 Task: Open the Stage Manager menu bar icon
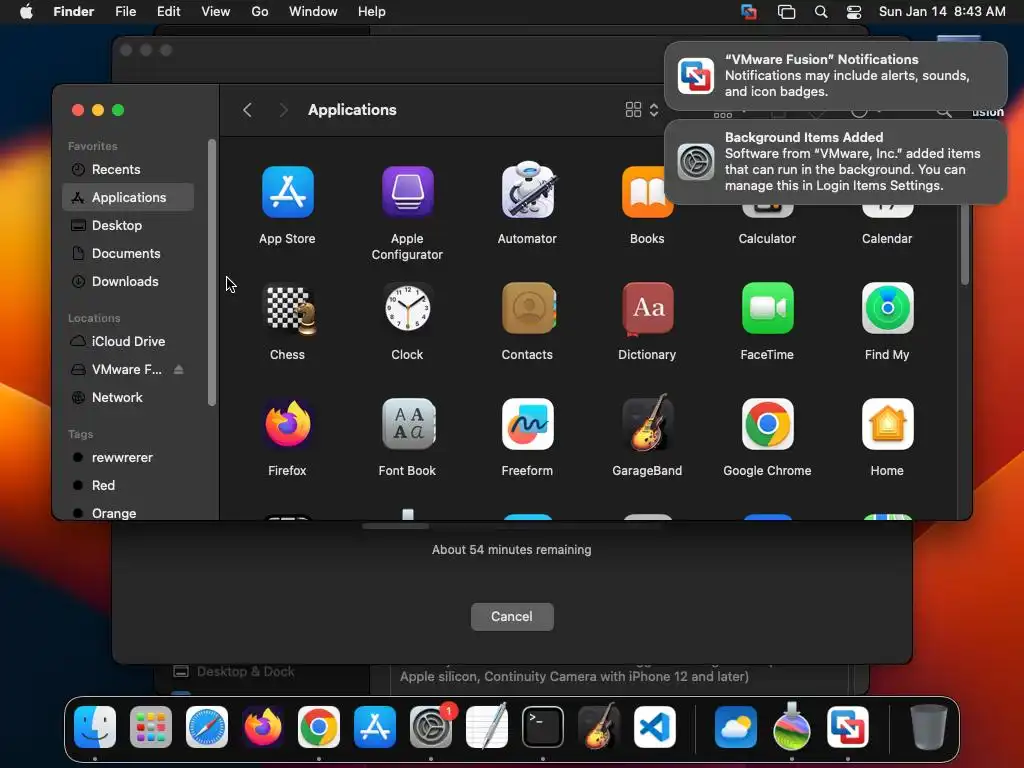point(786,12)
